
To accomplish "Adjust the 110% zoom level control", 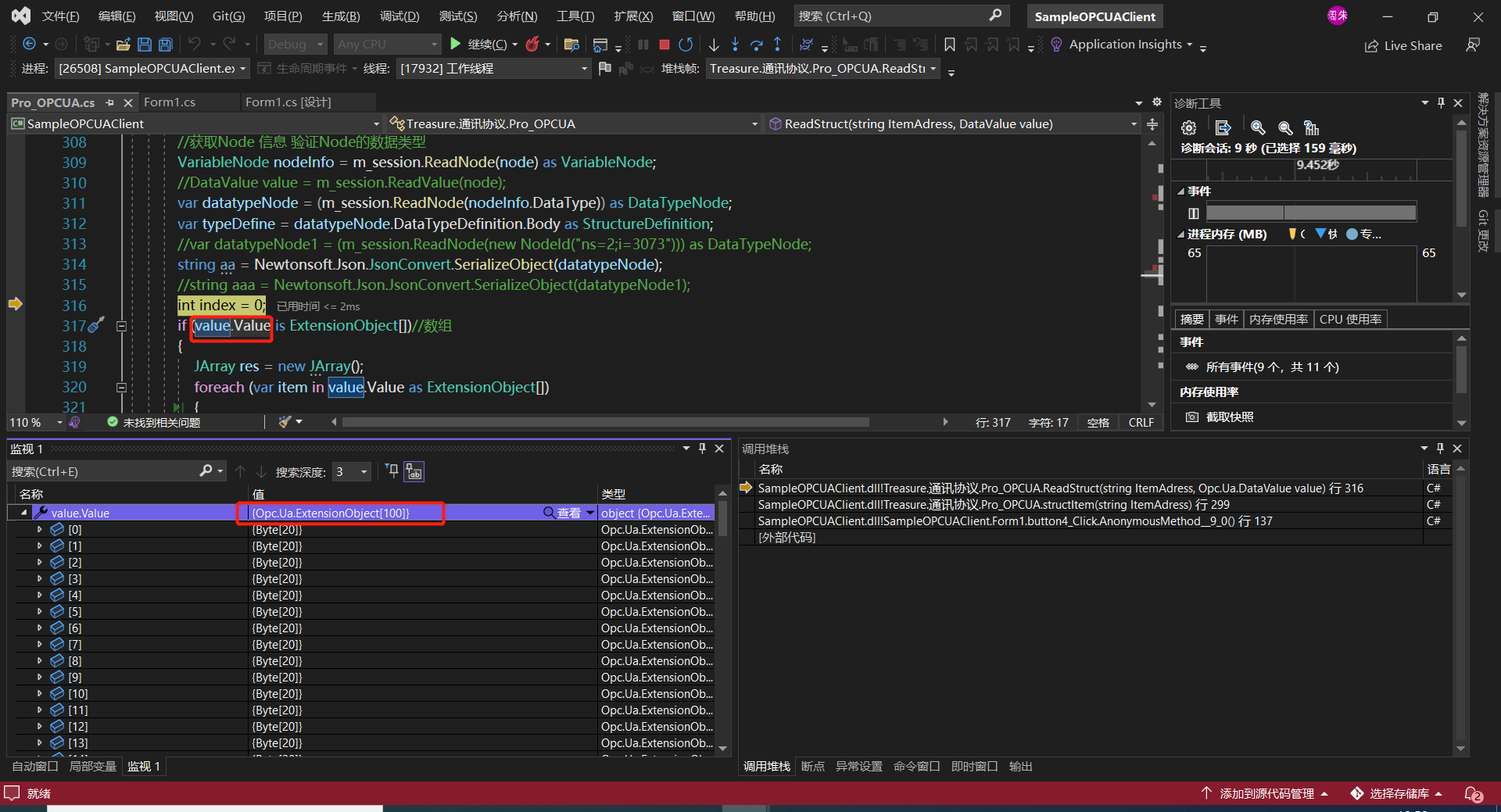I will point(35,422).
